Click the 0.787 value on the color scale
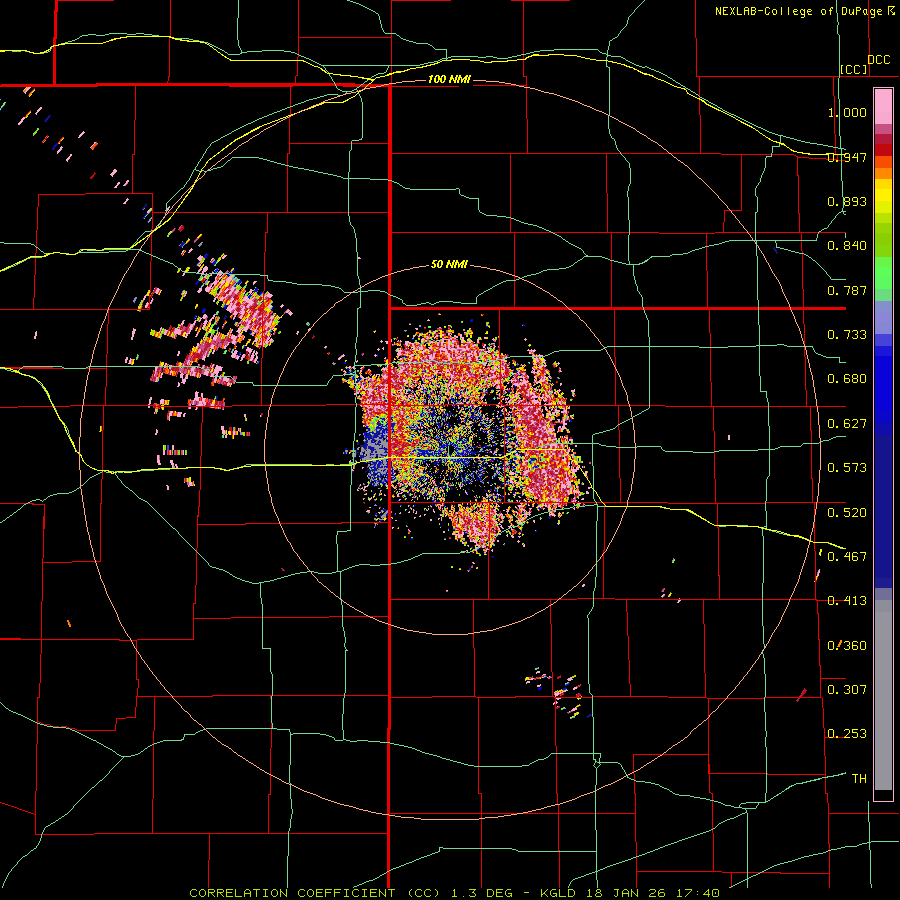 [x=847, y=290]
